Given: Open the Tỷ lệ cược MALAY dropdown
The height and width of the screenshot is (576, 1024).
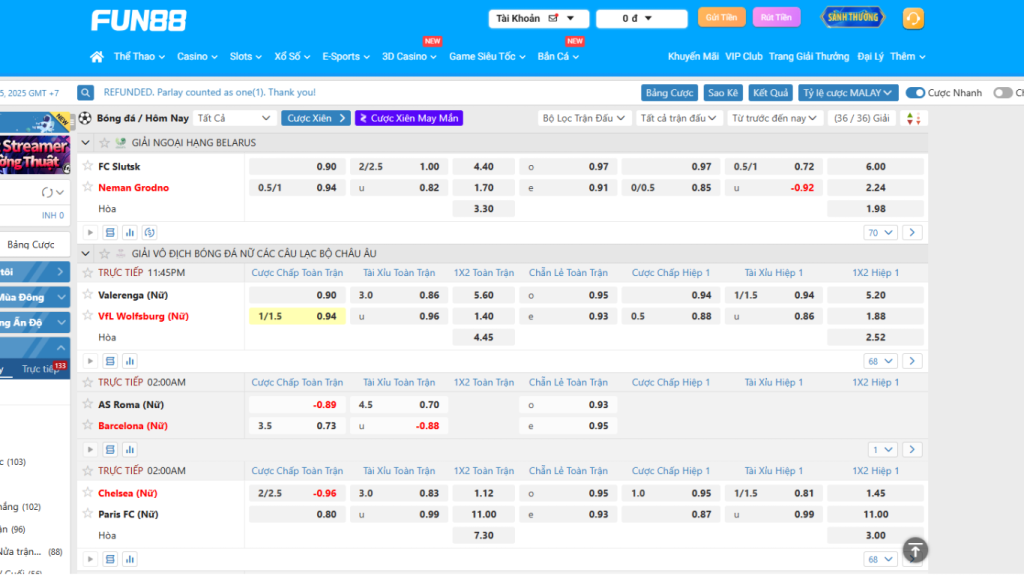Looking at the screenshot, I should tap(846, 93).
